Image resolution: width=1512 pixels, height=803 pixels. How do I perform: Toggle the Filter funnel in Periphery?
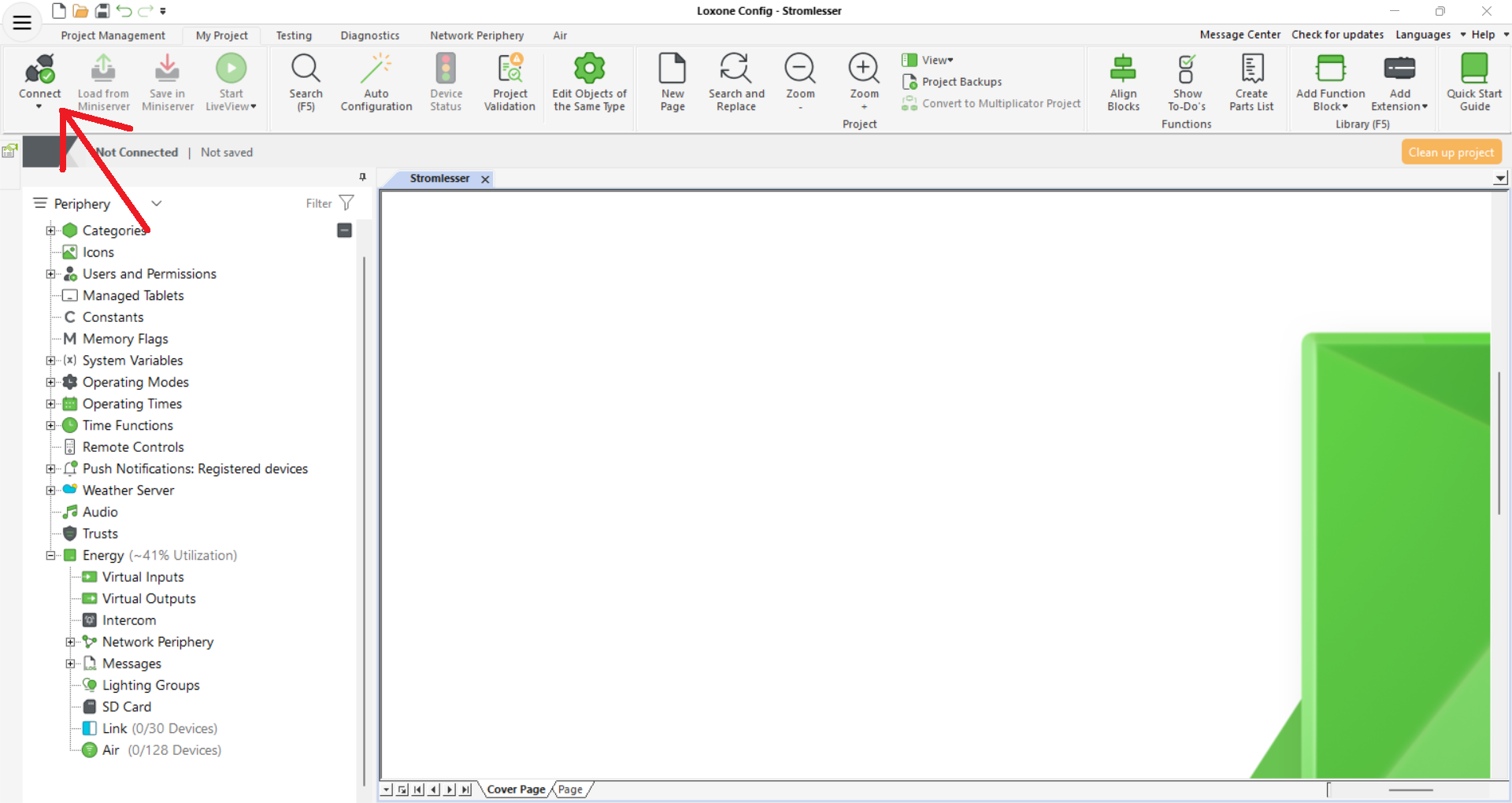346,203
